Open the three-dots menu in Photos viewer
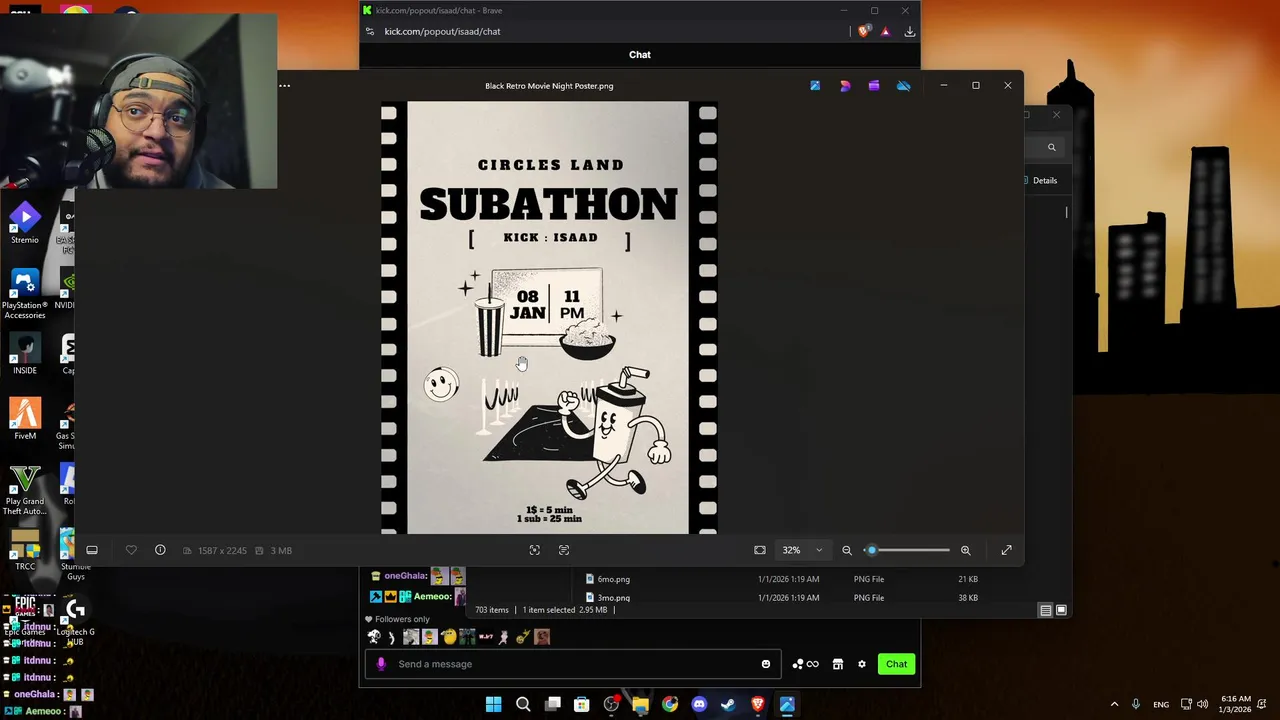1280x720 pixels. point(285,86)
